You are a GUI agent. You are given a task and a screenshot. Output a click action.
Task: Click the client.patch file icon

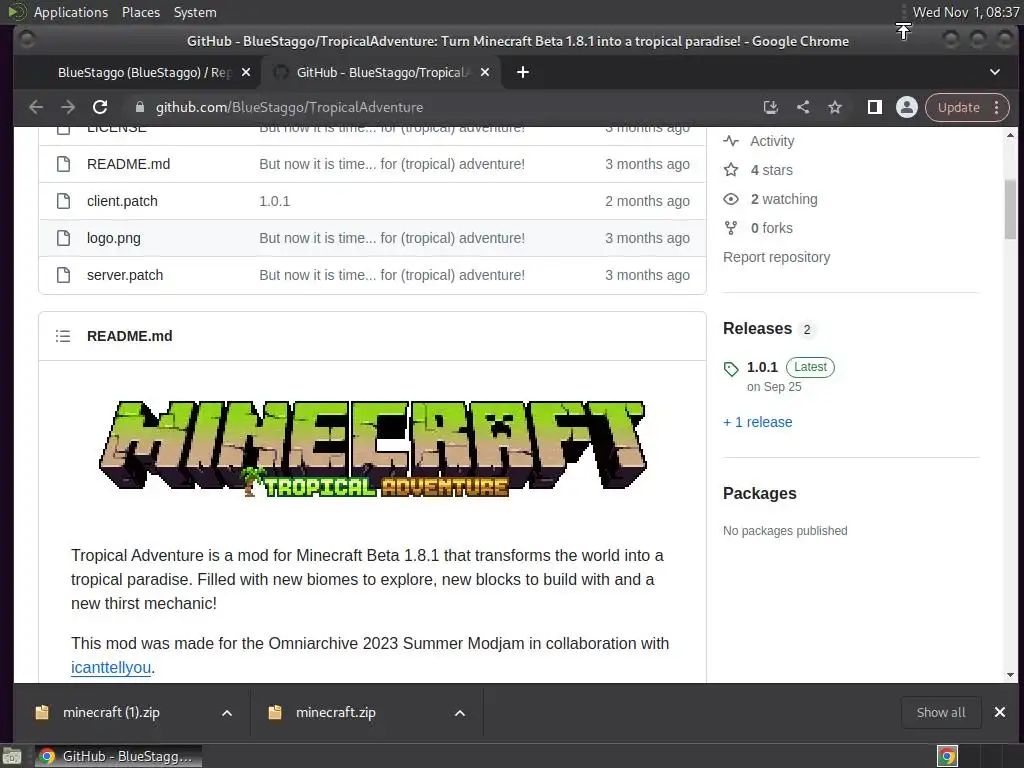click(x=63, y=201)
